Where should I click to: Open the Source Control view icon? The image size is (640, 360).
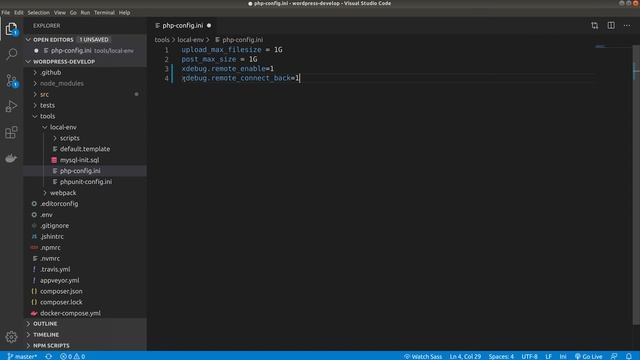[x=11, y=80]
